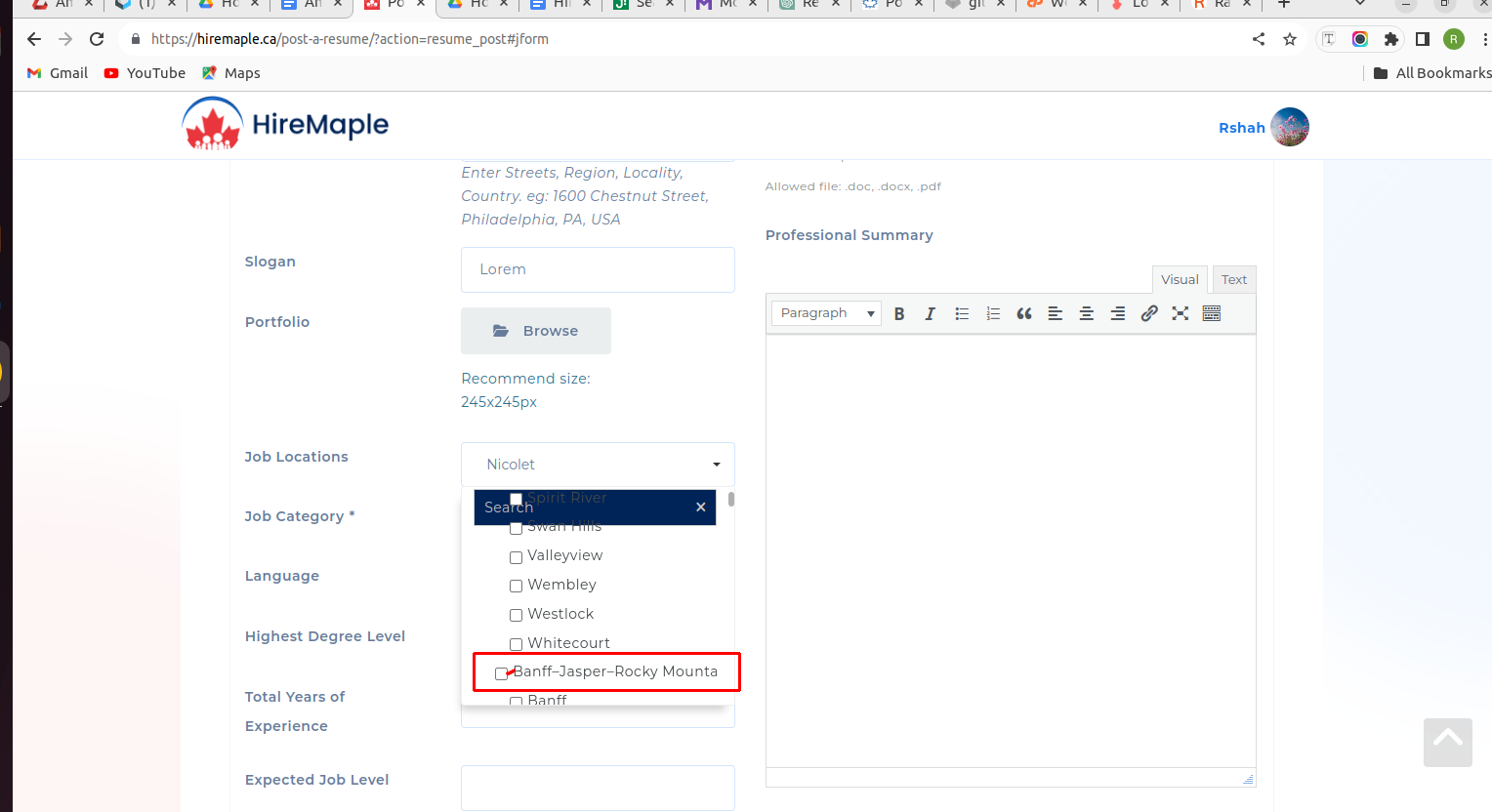Check the Wembley location
Screen dimensions: 1492x812
(516, 587)
